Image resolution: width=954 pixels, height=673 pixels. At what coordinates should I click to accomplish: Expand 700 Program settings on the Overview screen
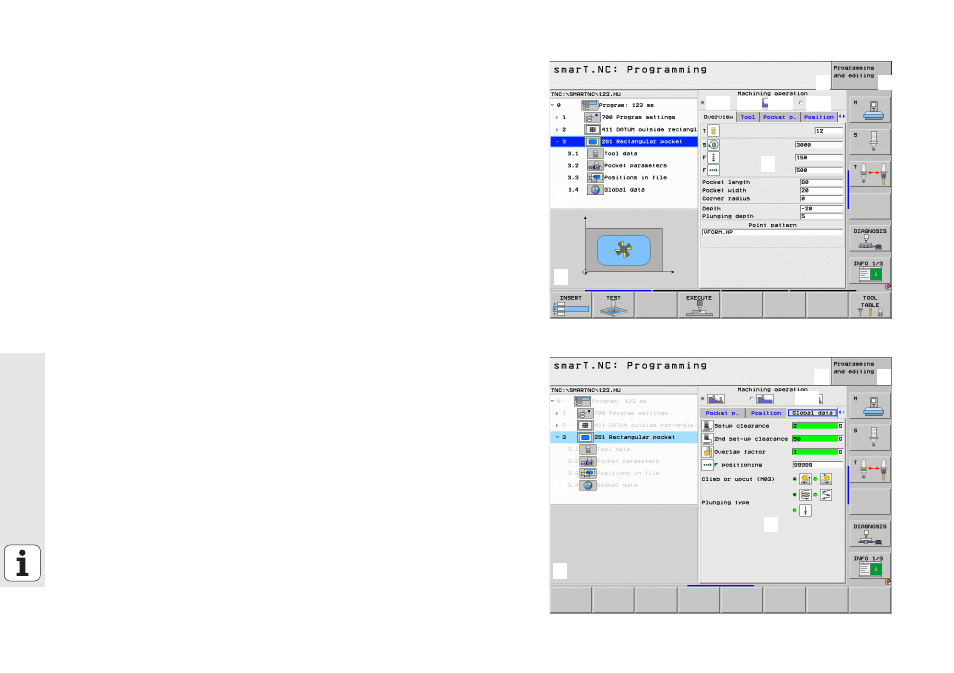coord(557,117)
